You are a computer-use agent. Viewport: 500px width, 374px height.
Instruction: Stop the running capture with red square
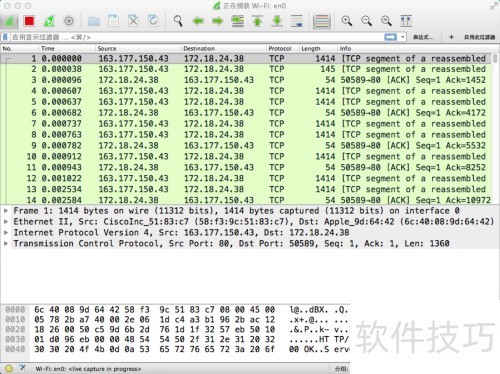click(x=29, y=21)
